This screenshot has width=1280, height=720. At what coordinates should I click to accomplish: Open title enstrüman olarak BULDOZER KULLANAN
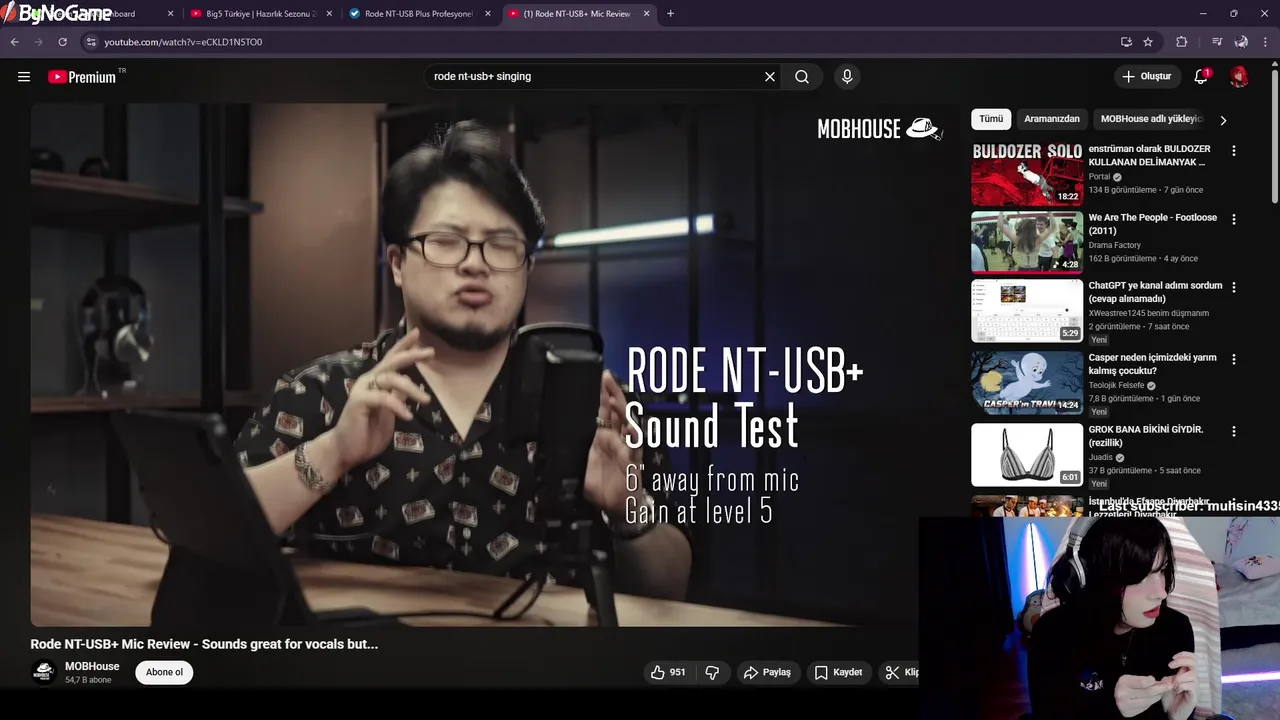click(x=1149, y=155)
